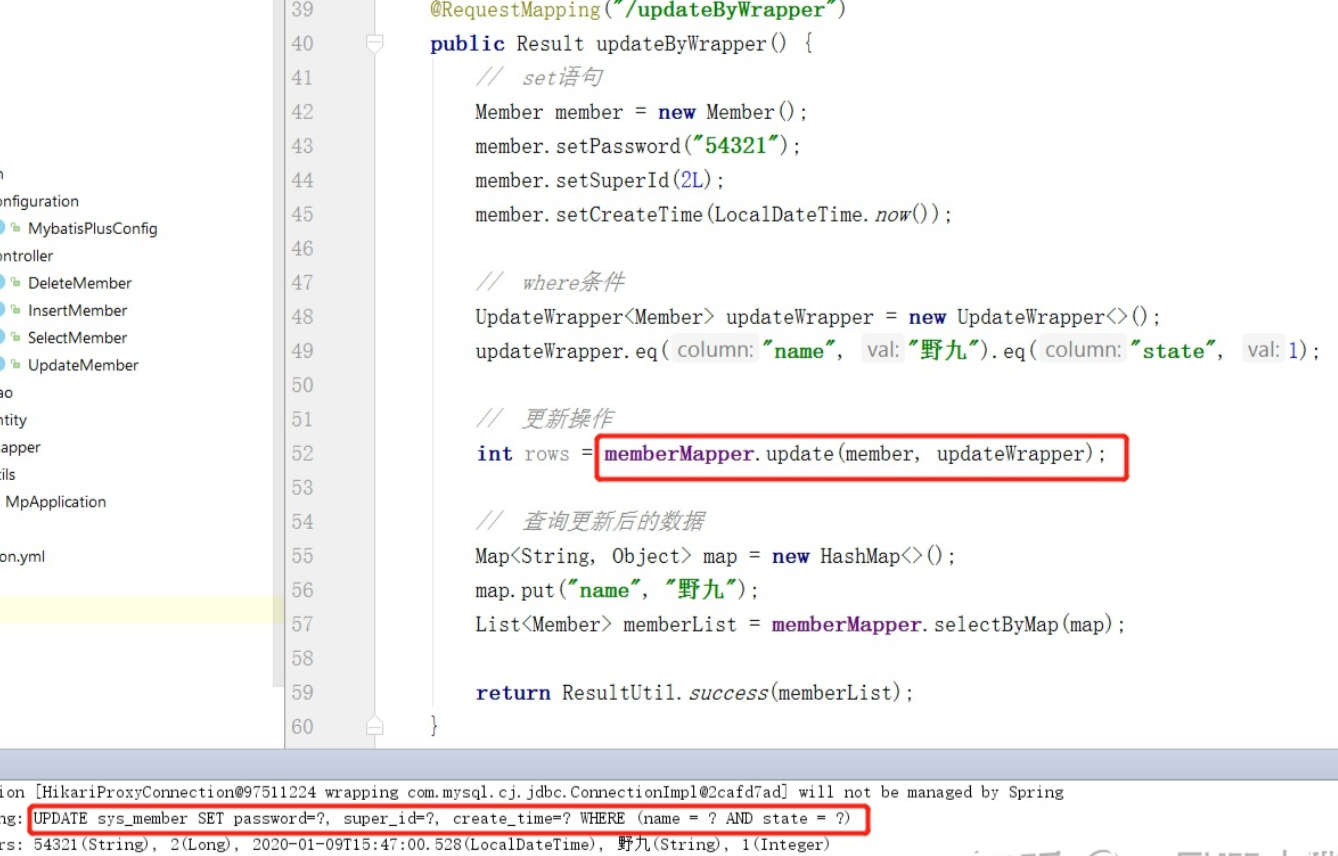
Task: Click the "54321" string in the editor
Action: [735, 146]
